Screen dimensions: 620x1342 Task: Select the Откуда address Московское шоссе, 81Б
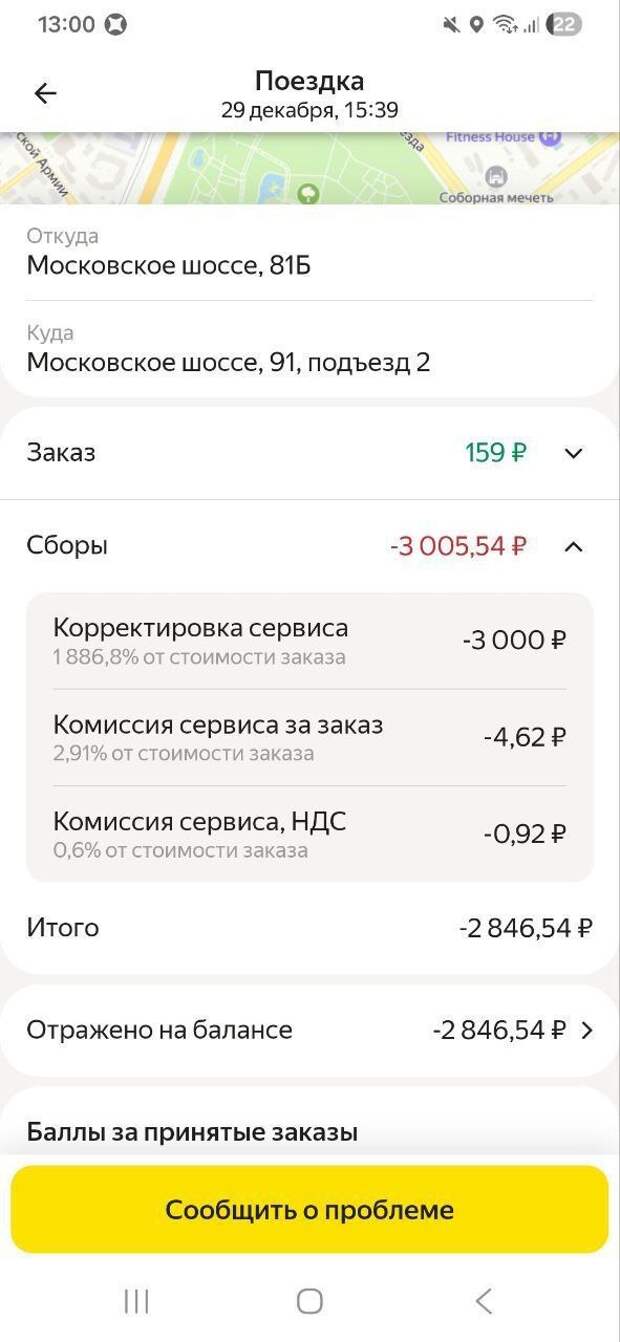point(168,266)
